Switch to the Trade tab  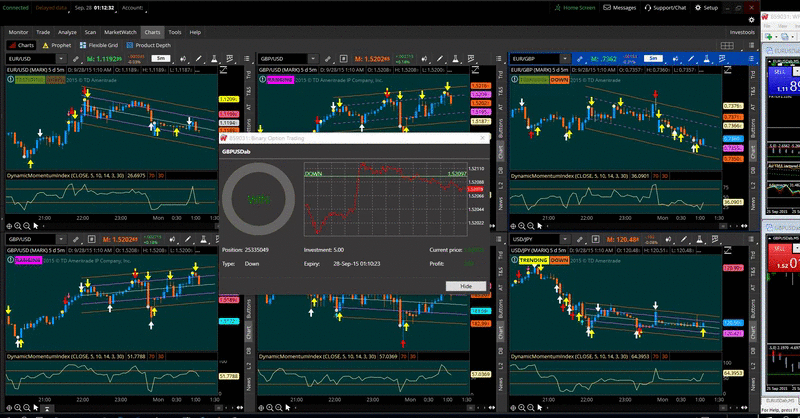click(43, 32)
